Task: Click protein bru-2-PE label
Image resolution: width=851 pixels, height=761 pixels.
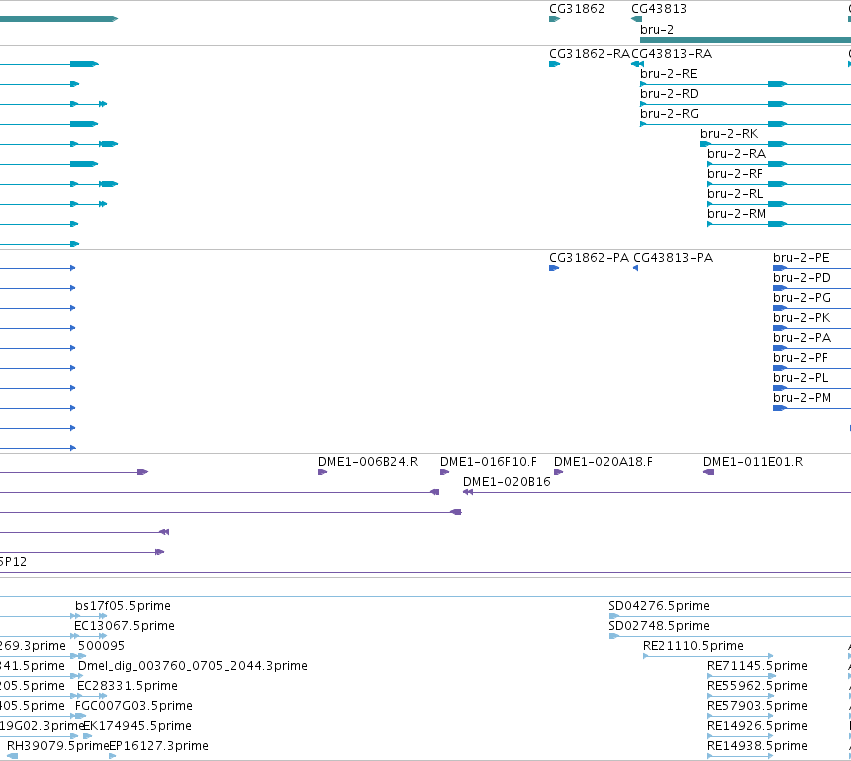Action: (x=801, y=258)
